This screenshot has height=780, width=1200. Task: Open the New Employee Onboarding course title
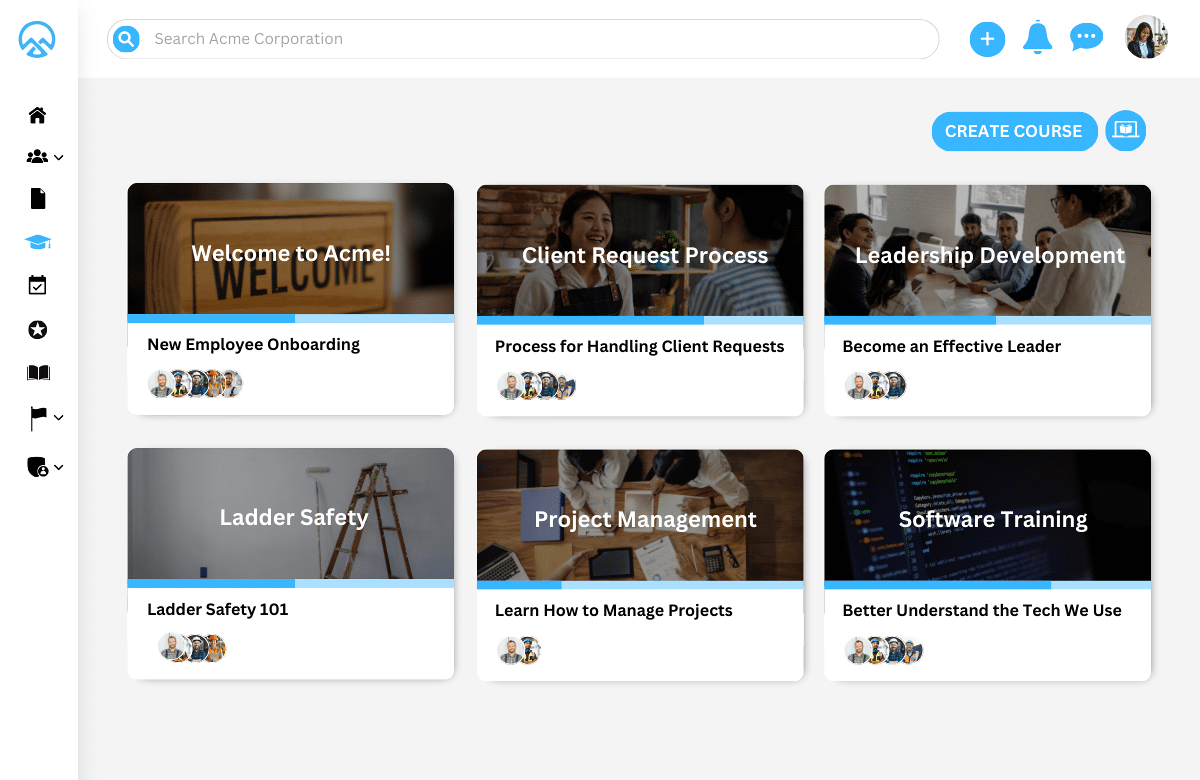point(253,345)
